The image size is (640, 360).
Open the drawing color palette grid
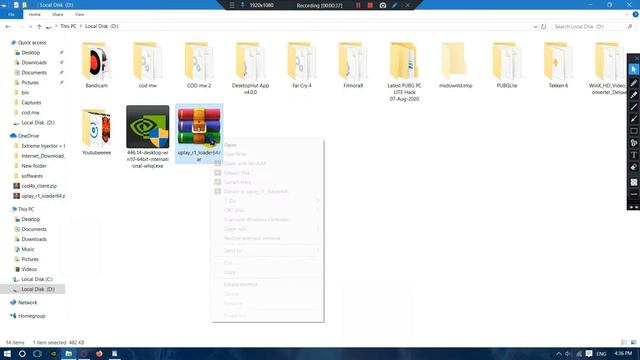click(x=633, y=182)
